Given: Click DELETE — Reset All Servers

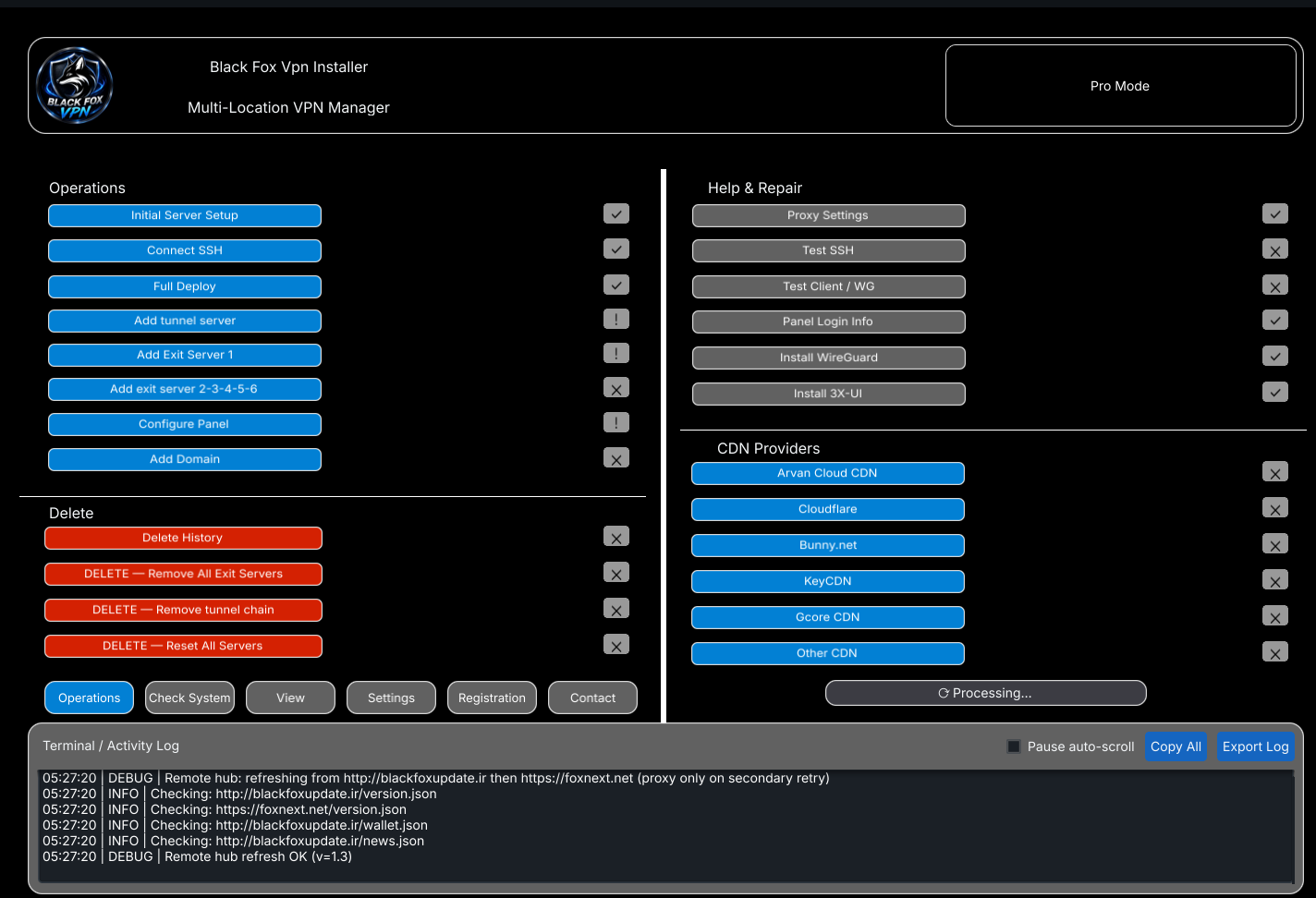Looking at the screenshot, I should [183, 646].
